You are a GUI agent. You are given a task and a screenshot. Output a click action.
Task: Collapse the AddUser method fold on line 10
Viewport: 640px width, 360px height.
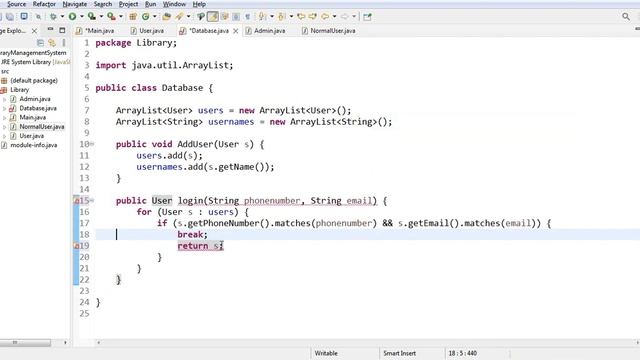coord(92,144)
